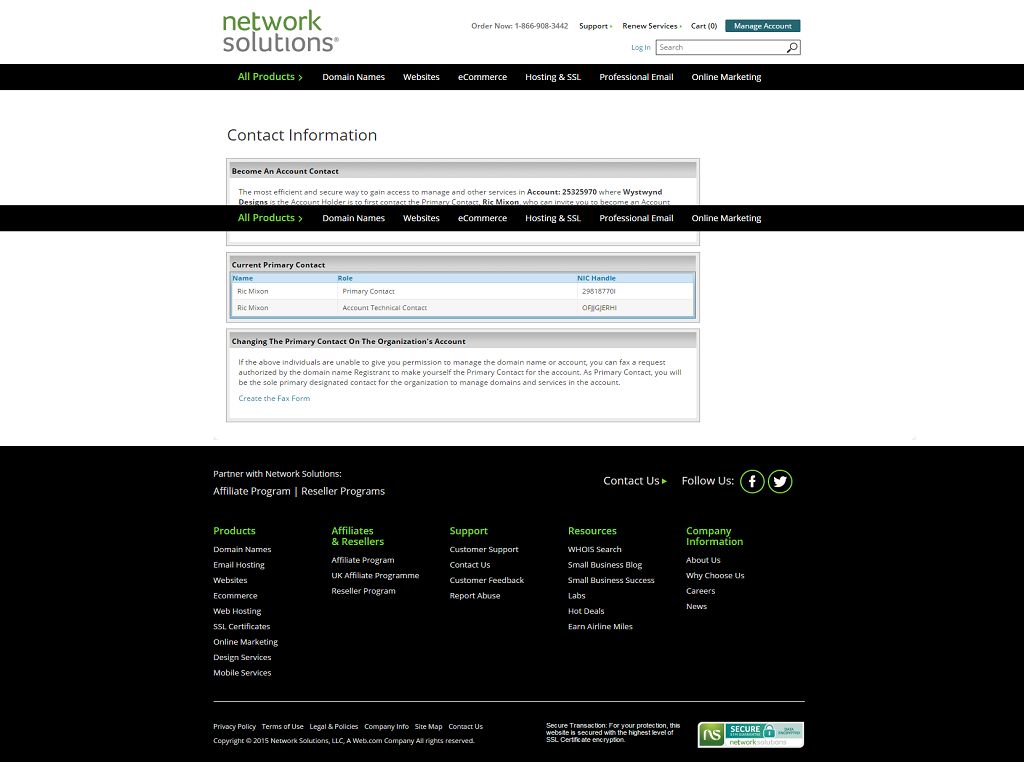1024x768 pixels.
Task: Open the Facebook follow icon
Action: pyautogui.click(x=752, y=481)
